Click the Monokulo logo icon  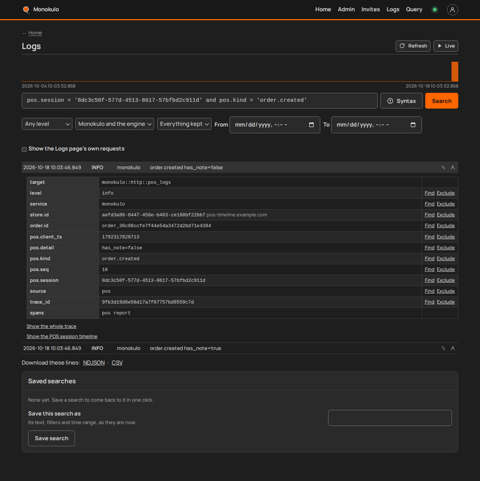click(x=26, y=9)
